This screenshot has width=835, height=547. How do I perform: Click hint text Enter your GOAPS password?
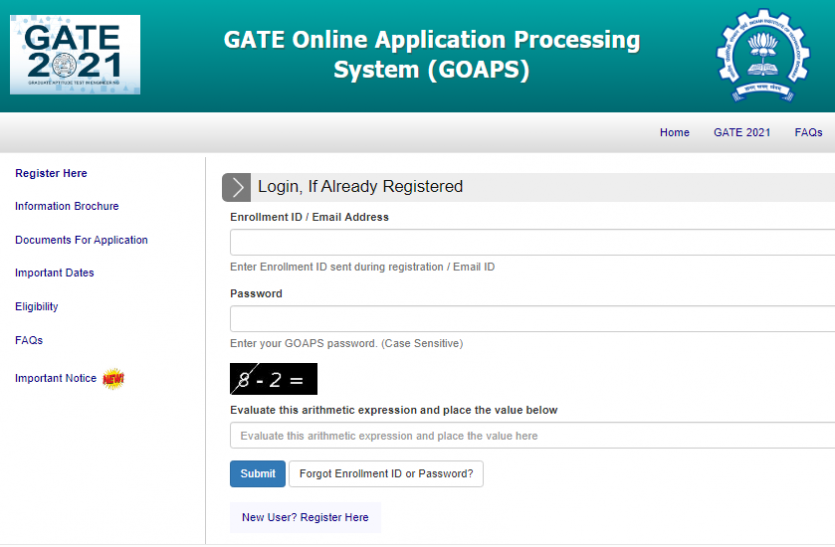[x=347, y=344]
